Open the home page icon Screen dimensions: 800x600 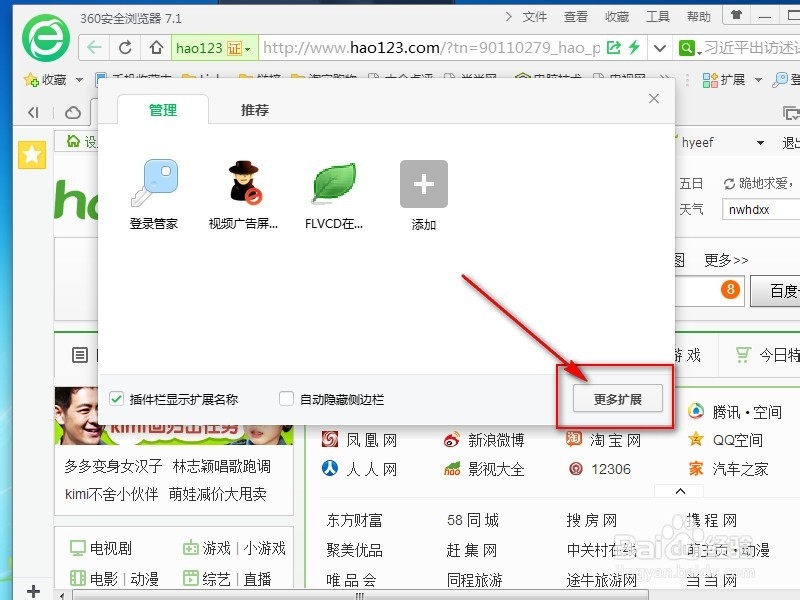coord(156,47)
